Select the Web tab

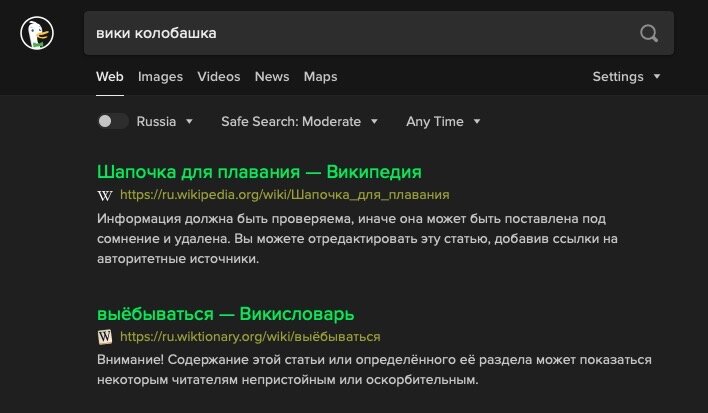point(110,77)
